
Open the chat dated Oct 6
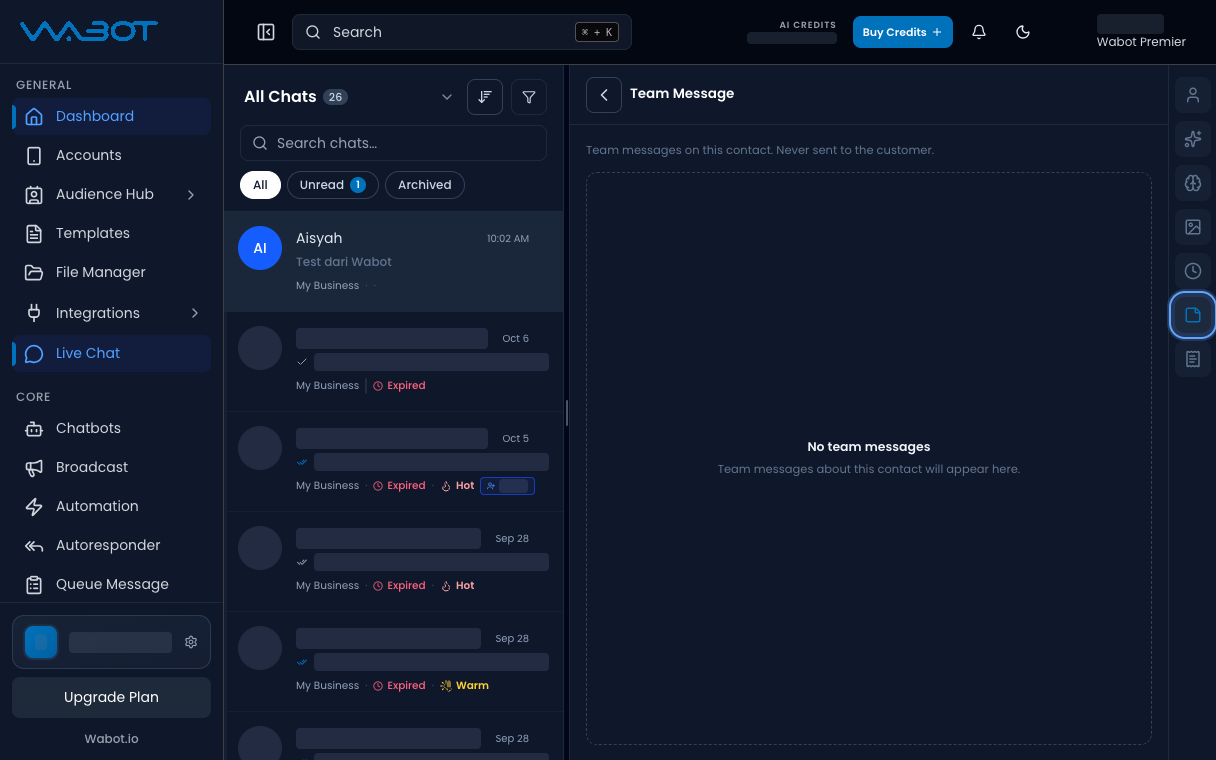click(394, 361)
